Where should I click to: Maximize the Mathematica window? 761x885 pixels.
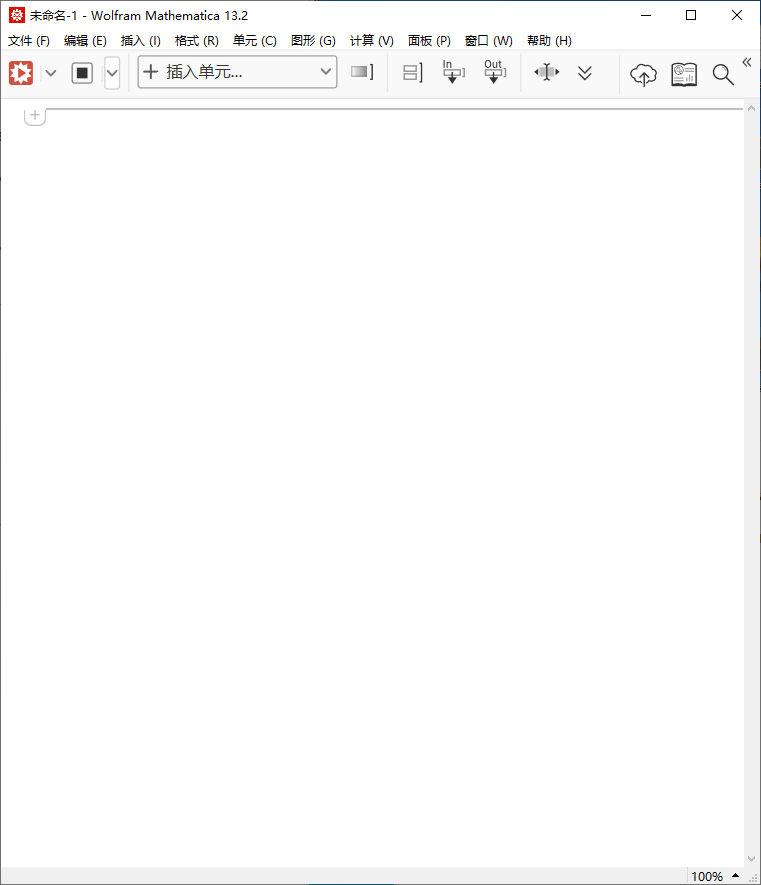691,15
